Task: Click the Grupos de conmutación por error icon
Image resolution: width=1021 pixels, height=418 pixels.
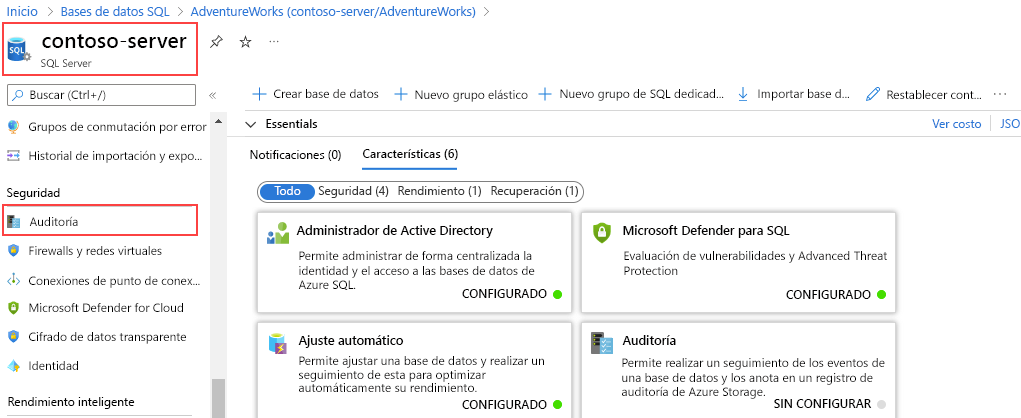Action: coord(14,127)
